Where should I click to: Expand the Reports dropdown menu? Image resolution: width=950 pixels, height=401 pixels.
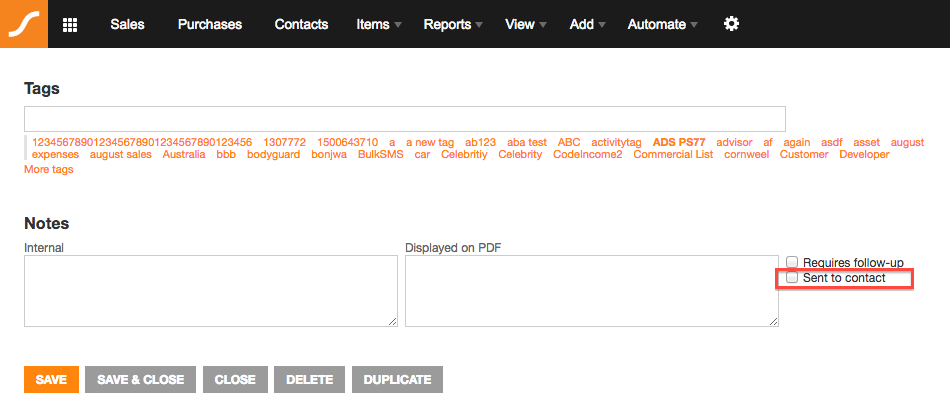coord(453,24)
